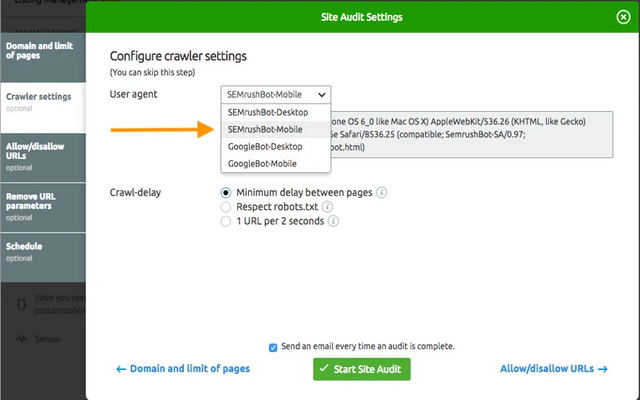640x400 pixels.
Task: Open Domain and limit of pages step
Action: (x=42, y=51)
